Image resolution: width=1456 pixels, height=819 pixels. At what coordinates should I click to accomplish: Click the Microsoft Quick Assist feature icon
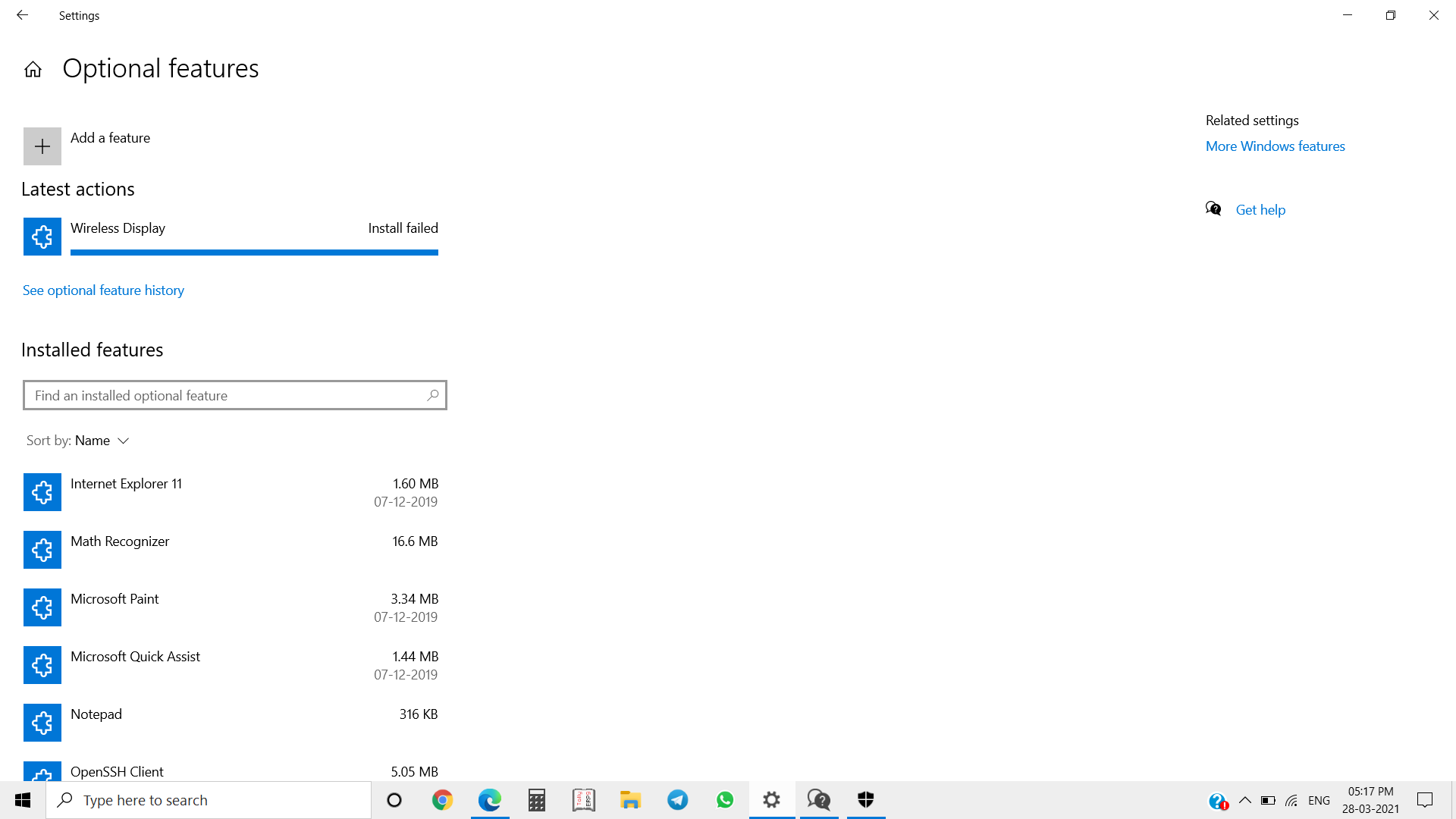42,665
